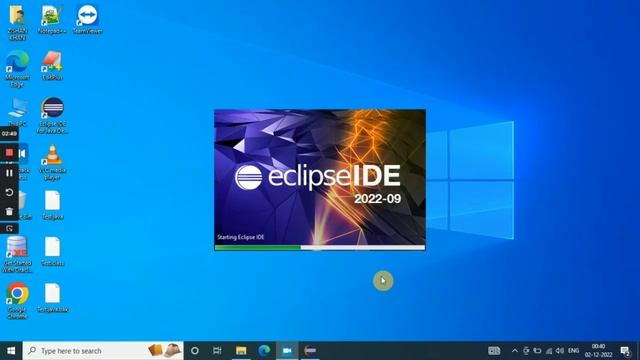Screen dimensions: 640x360
Task: Pause the screen recording
Action: coord(9,173)
